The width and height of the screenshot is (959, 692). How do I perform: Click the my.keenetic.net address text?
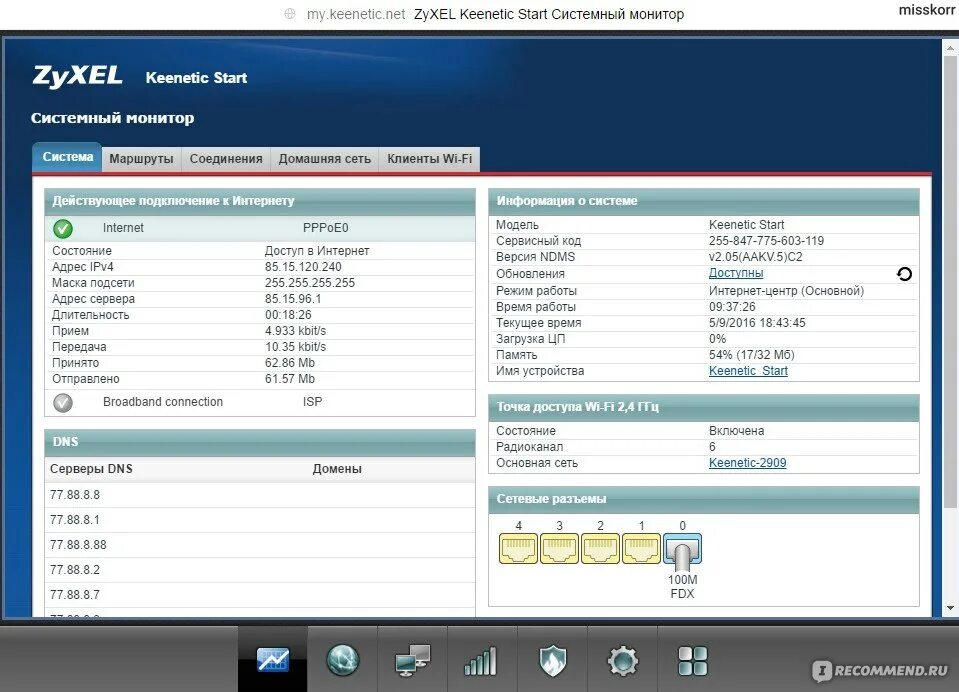pos(356,14)
